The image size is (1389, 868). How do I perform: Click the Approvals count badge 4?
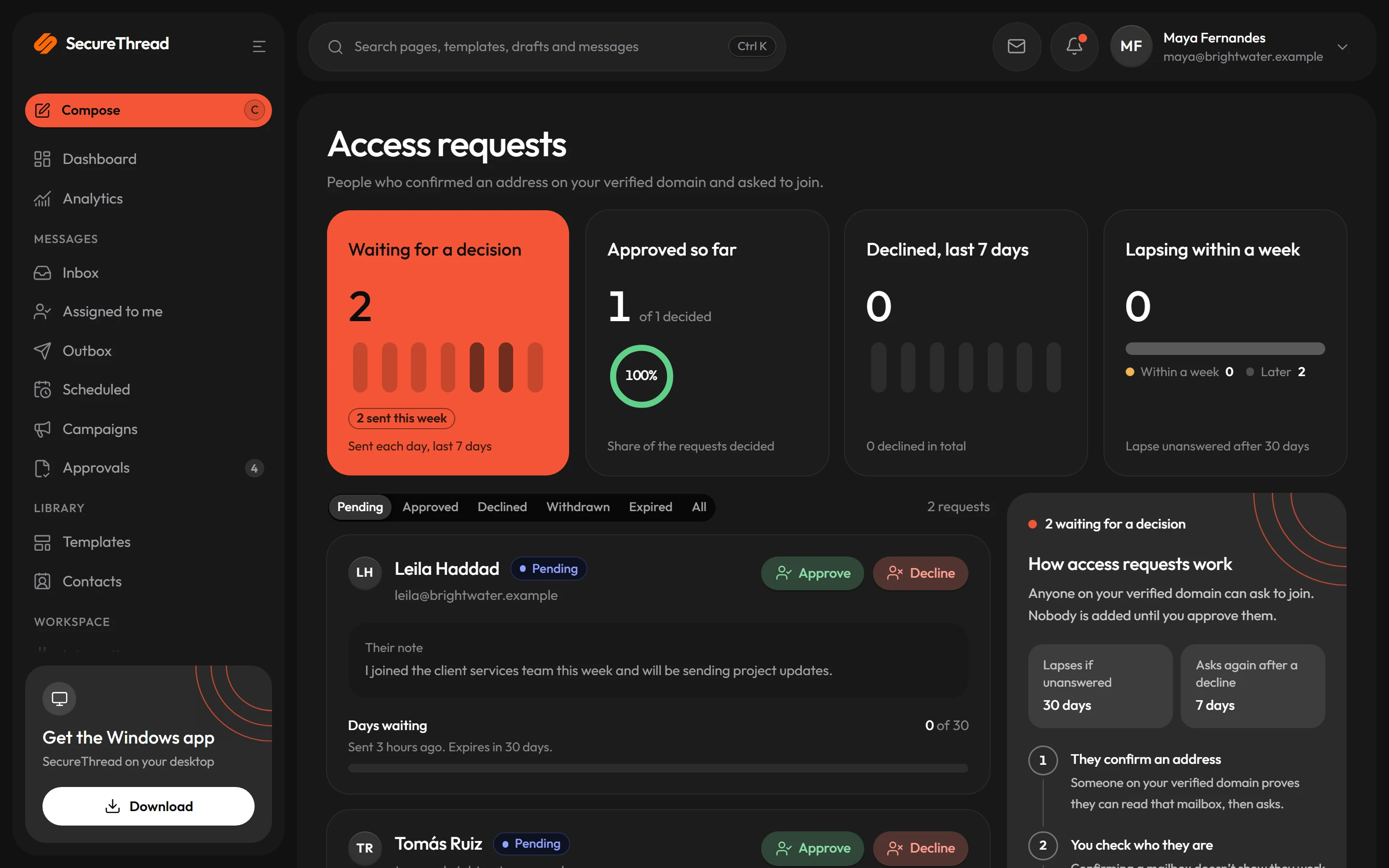pos(254,468)
